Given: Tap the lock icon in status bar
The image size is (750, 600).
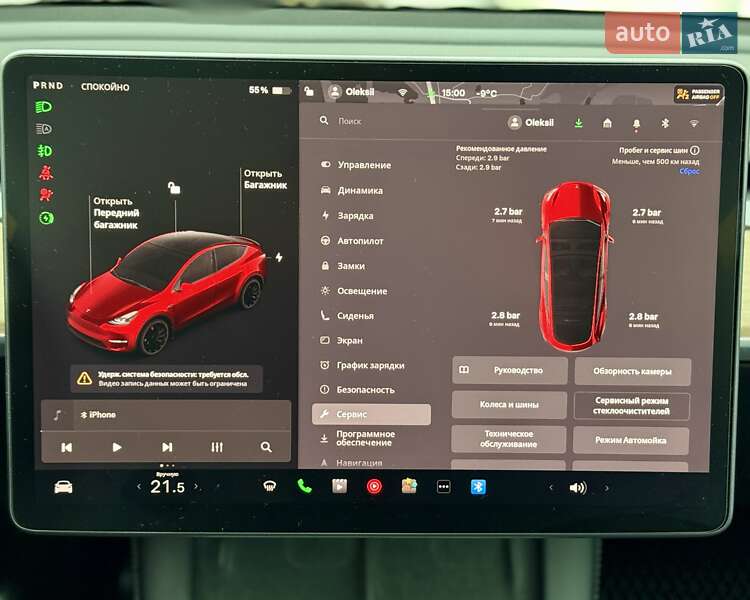Looking at the screenshot, I should pos(309,91).
